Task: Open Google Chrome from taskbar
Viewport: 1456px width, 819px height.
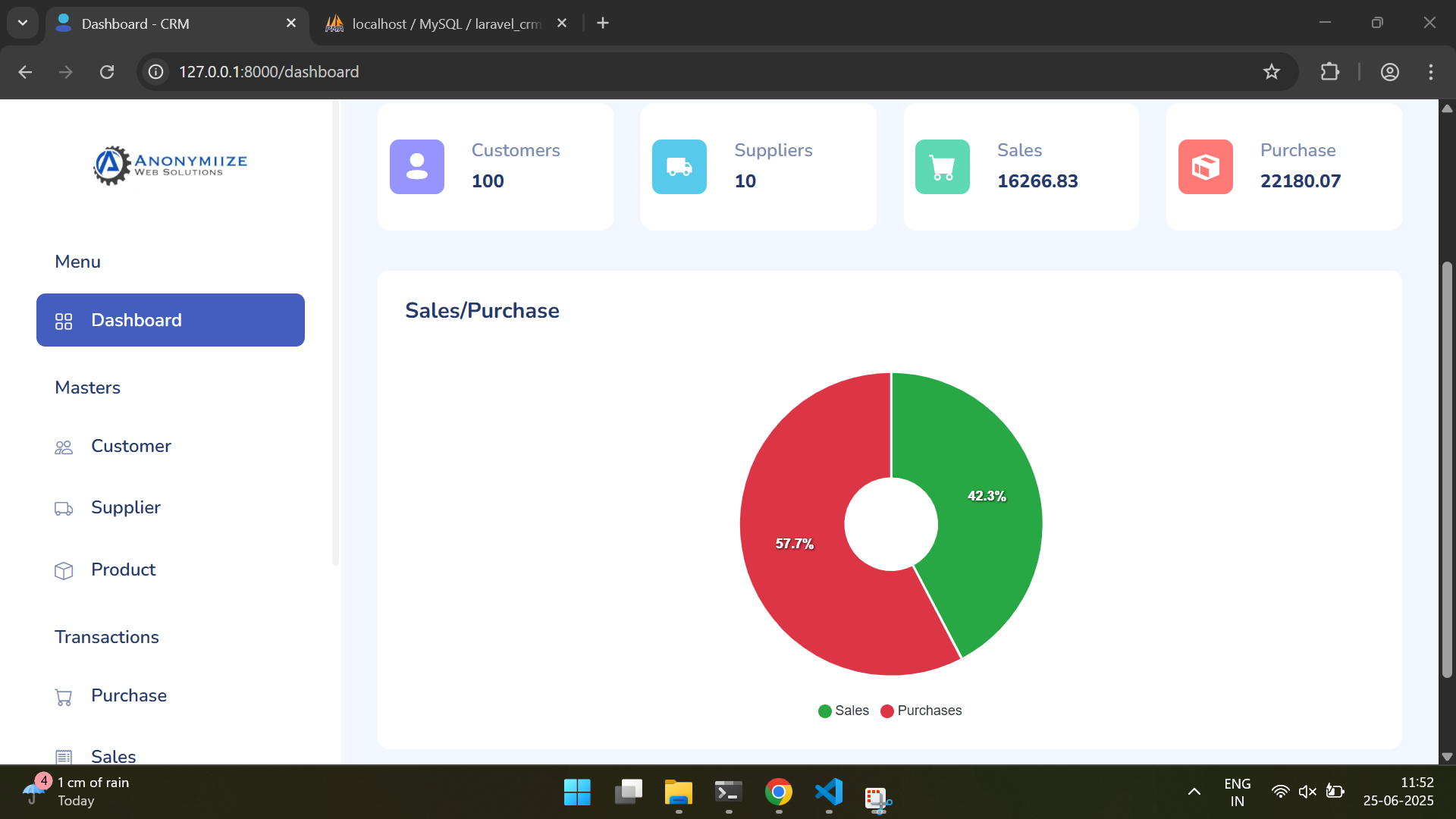Action: coord(779,792)
